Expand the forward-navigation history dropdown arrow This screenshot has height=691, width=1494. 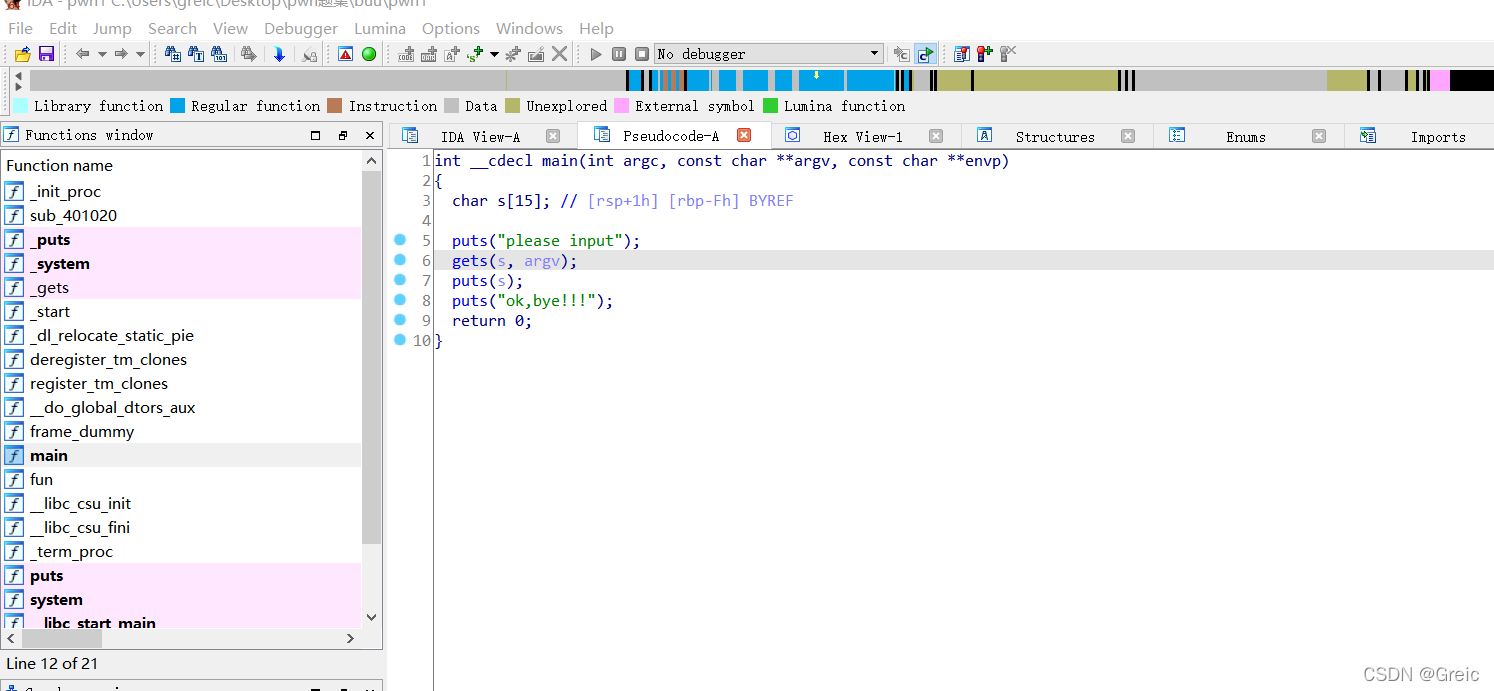[140, 54]
